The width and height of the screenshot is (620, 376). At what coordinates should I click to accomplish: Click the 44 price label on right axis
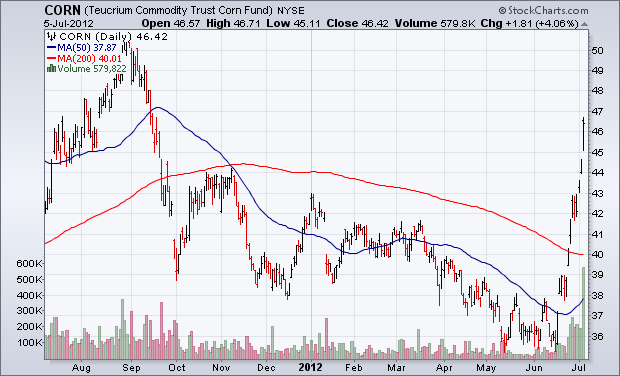point(597,173)
